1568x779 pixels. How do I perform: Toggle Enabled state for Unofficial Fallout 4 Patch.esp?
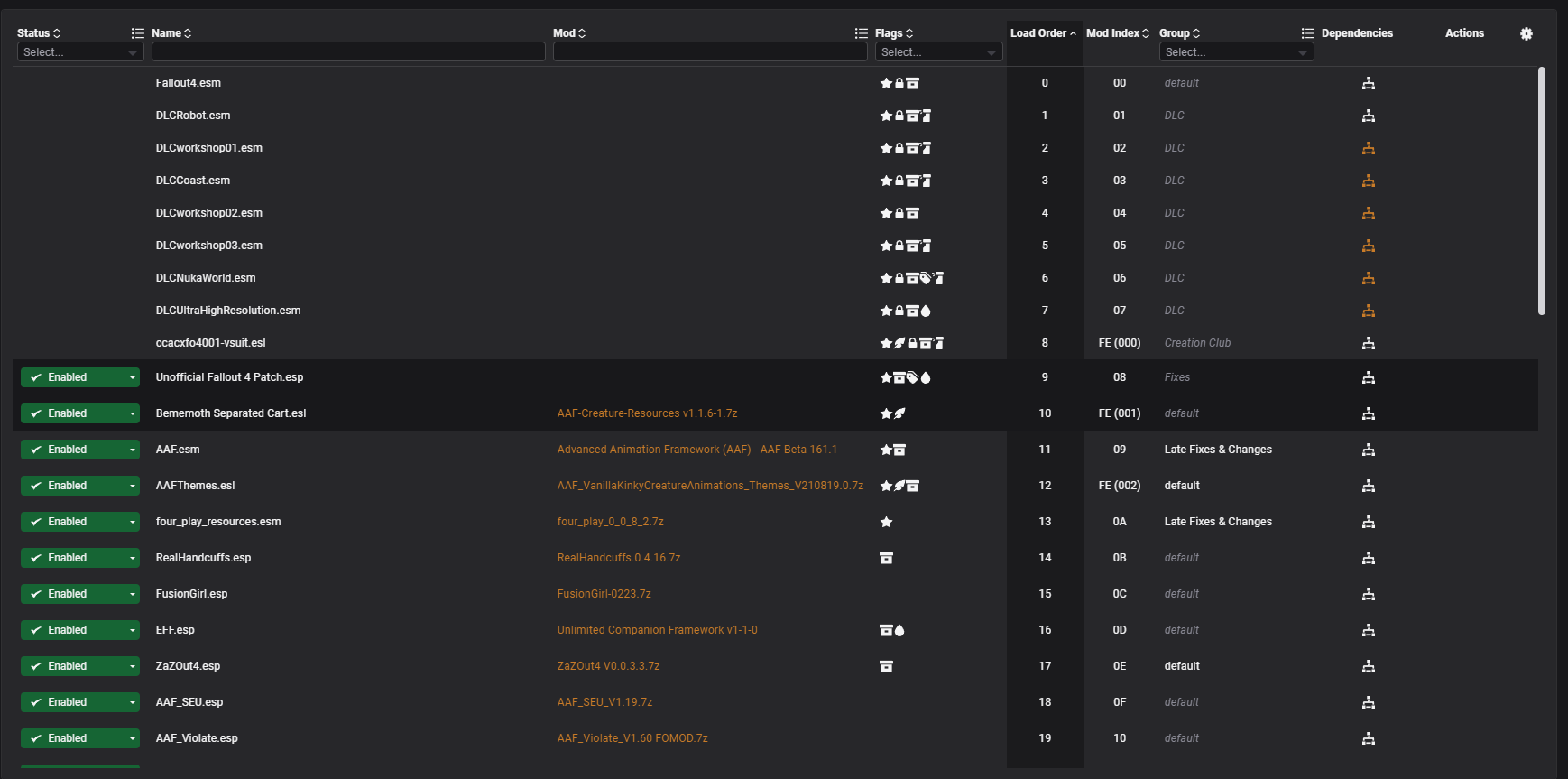coord(72,377)
